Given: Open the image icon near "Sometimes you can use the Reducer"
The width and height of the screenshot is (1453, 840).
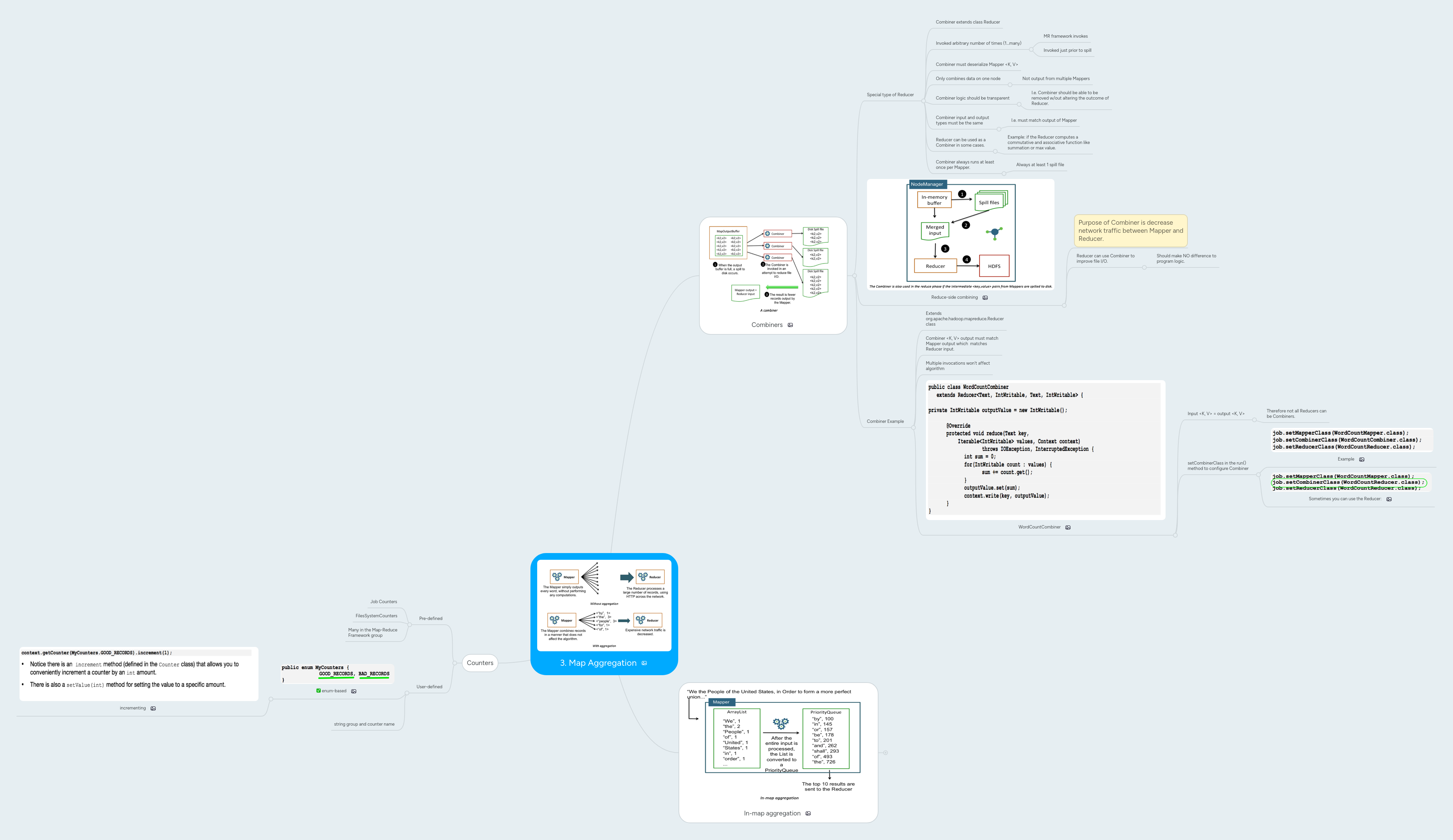Looking at the screenshot, I should [x=1390, y=499].
